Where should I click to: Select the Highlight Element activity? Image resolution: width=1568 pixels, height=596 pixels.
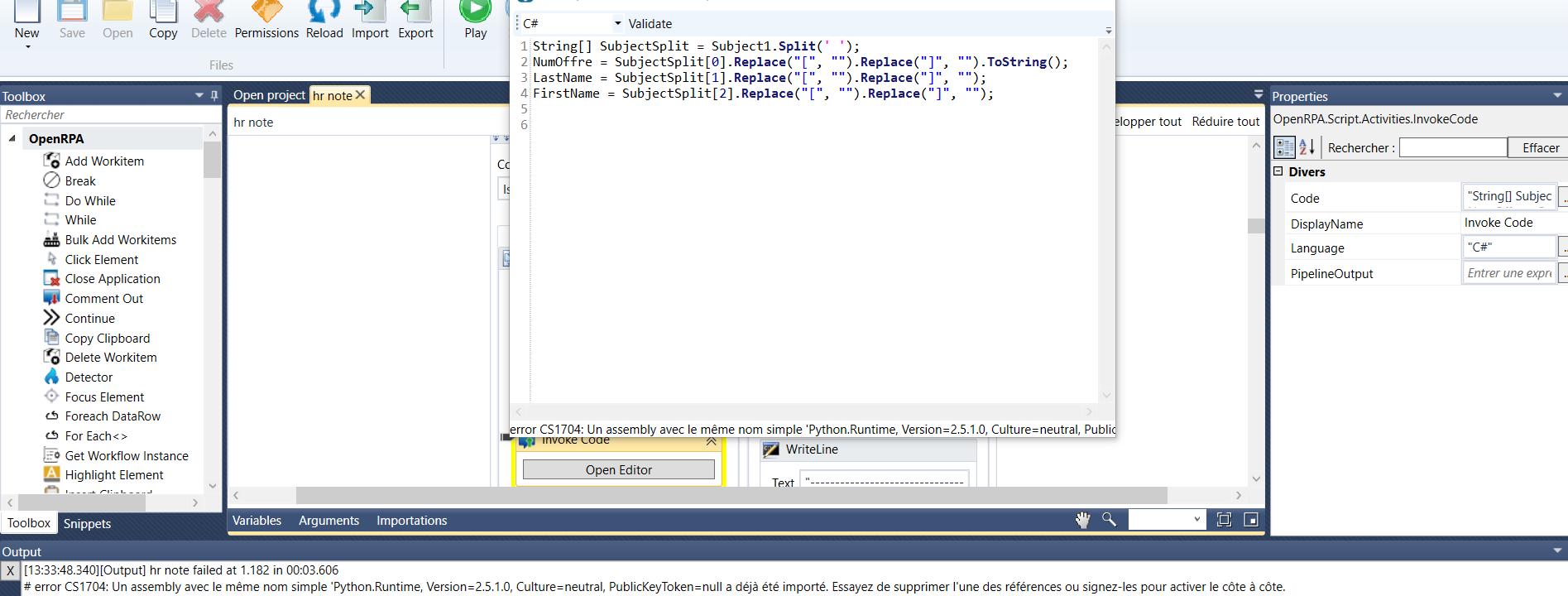coord(114,474)
